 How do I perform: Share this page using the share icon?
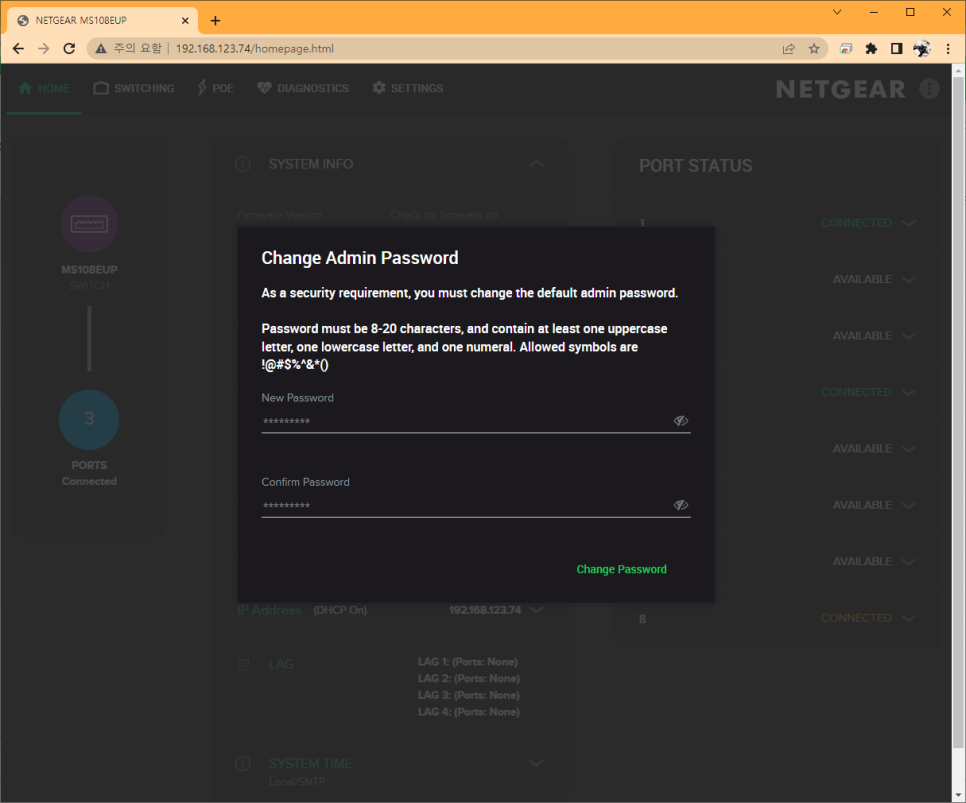(x=789, y=49)
